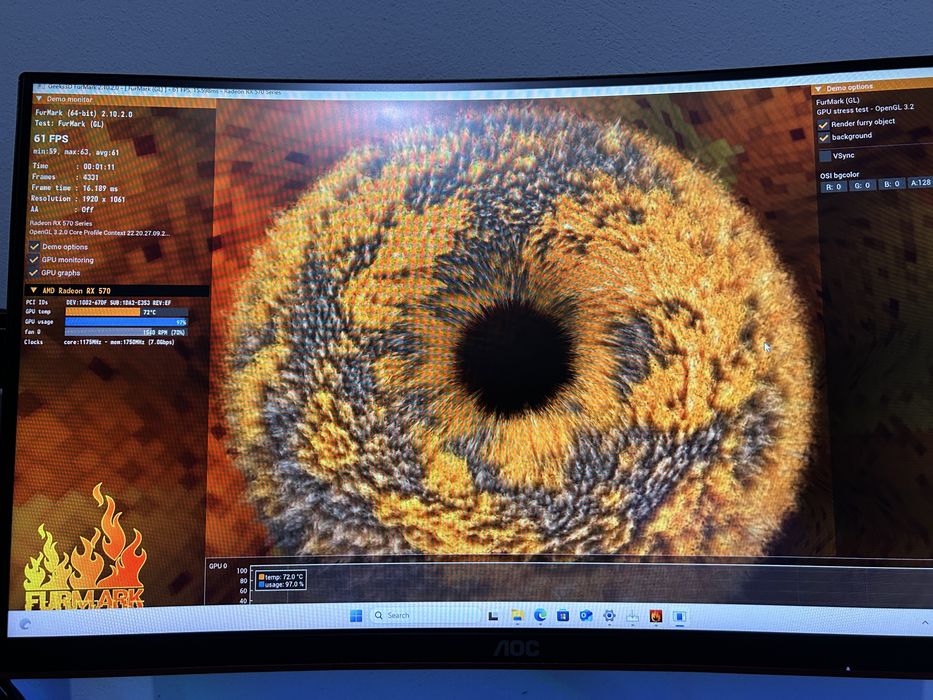933x700 pixels.
Task: Uncheck Render furry object
Action: click(823, 124)
